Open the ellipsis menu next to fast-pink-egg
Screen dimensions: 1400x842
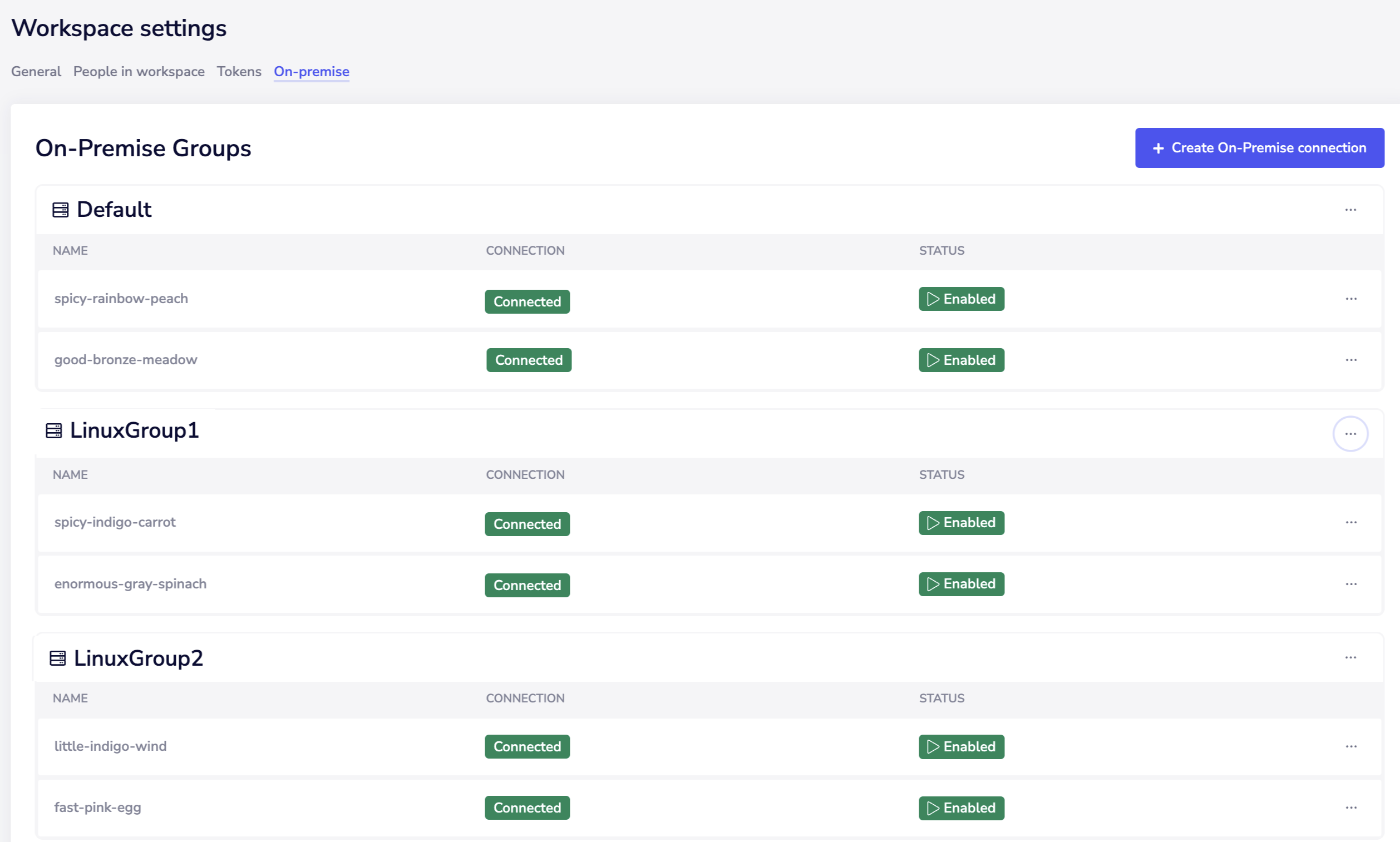[1352, 808]
